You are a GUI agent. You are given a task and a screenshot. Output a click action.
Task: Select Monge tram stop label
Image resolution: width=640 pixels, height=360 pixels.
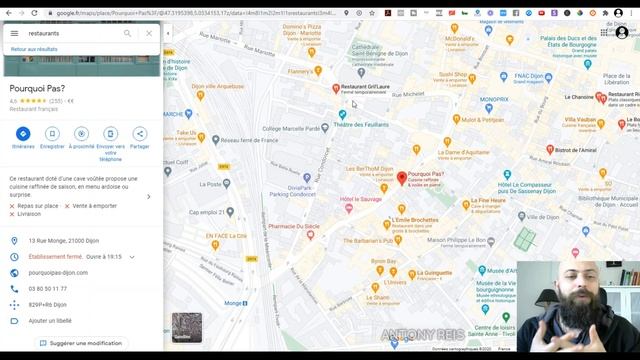coord(236,303)
